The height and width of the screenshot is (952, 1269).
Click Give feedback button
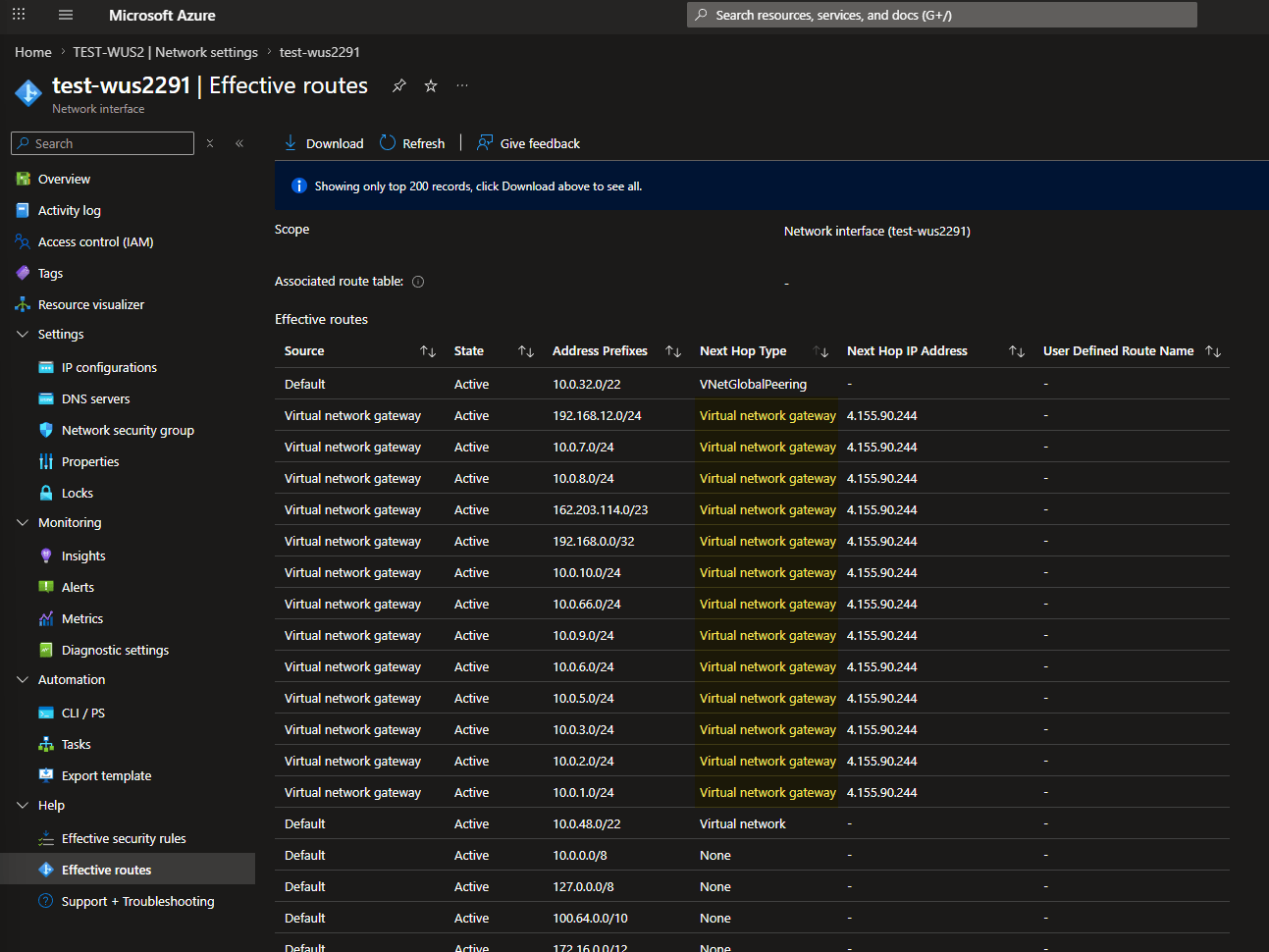(528, 143)
